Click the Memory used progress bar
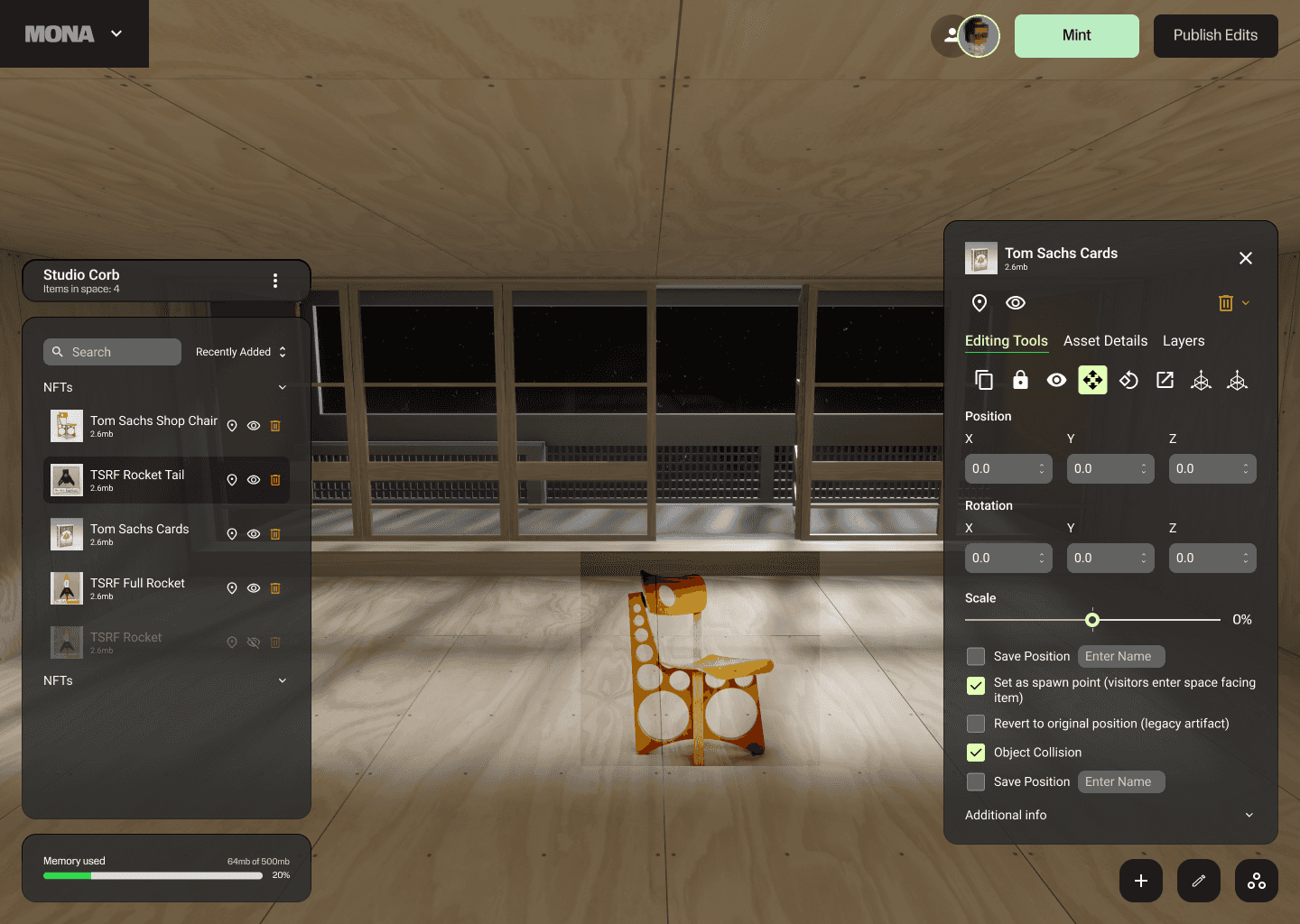The width and height of the screenshot is (1300, 924). (x=153, y=875)
